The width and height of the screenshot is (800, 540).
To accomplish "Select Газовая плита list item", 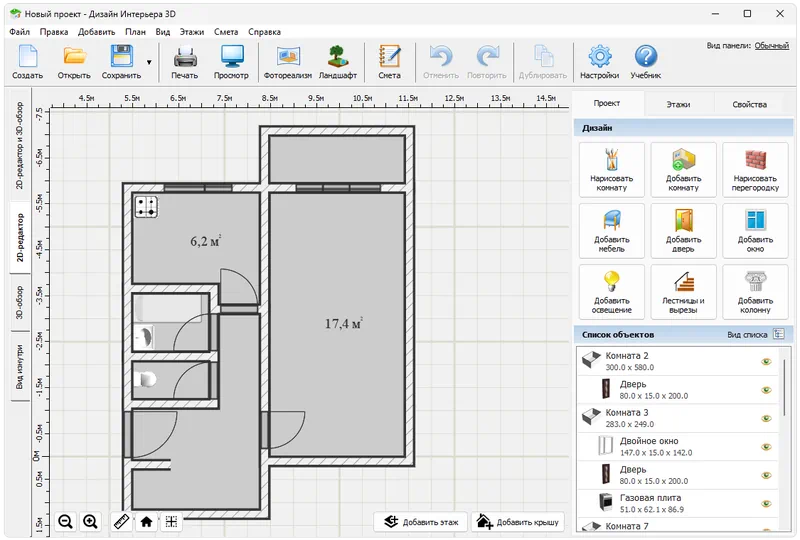I will [x=678, y=504].
